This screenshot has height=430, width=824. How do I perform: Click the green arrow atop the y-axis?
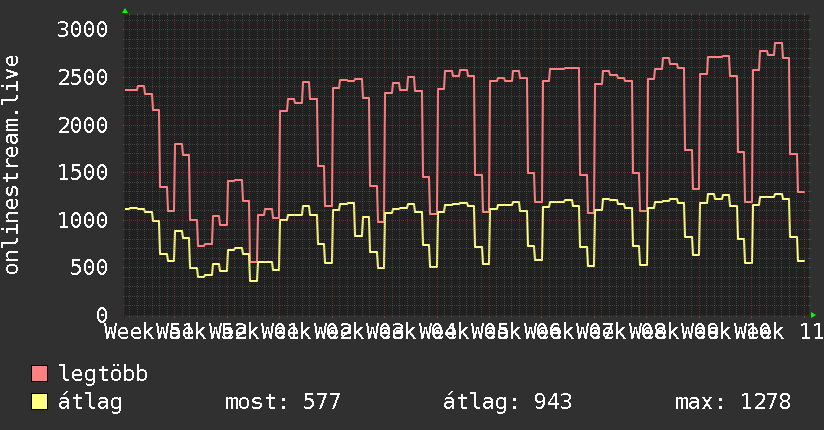pyautogui.click(x=125, y=11)
